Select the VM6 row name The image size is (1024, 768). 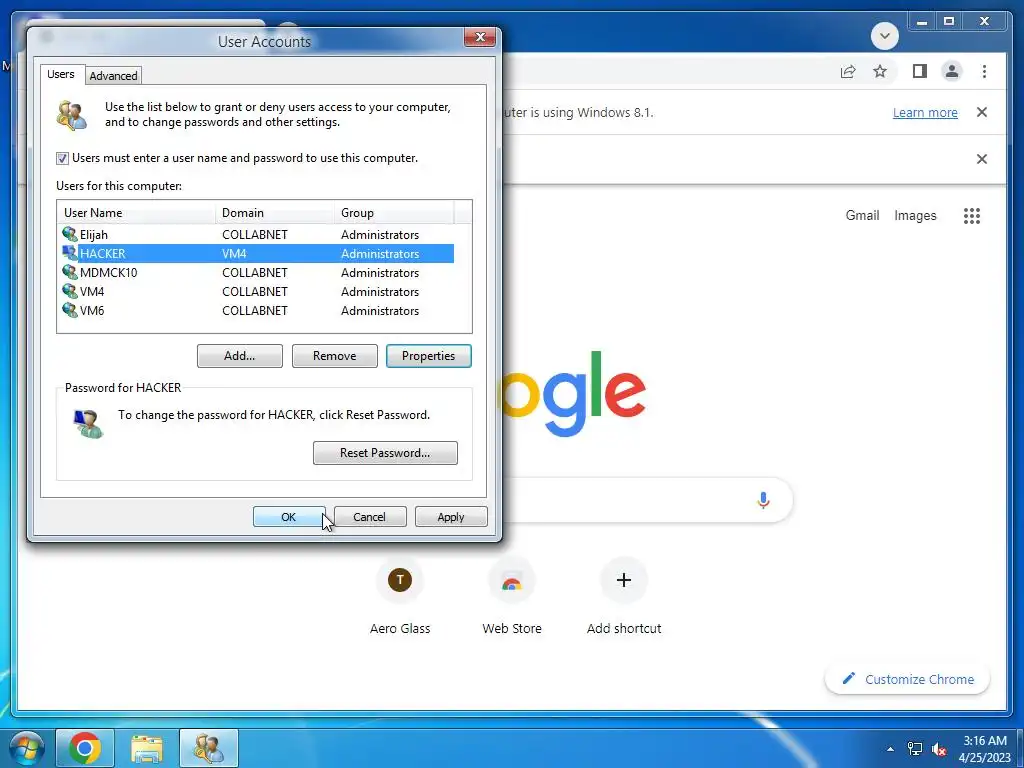(x=92, y=310)
